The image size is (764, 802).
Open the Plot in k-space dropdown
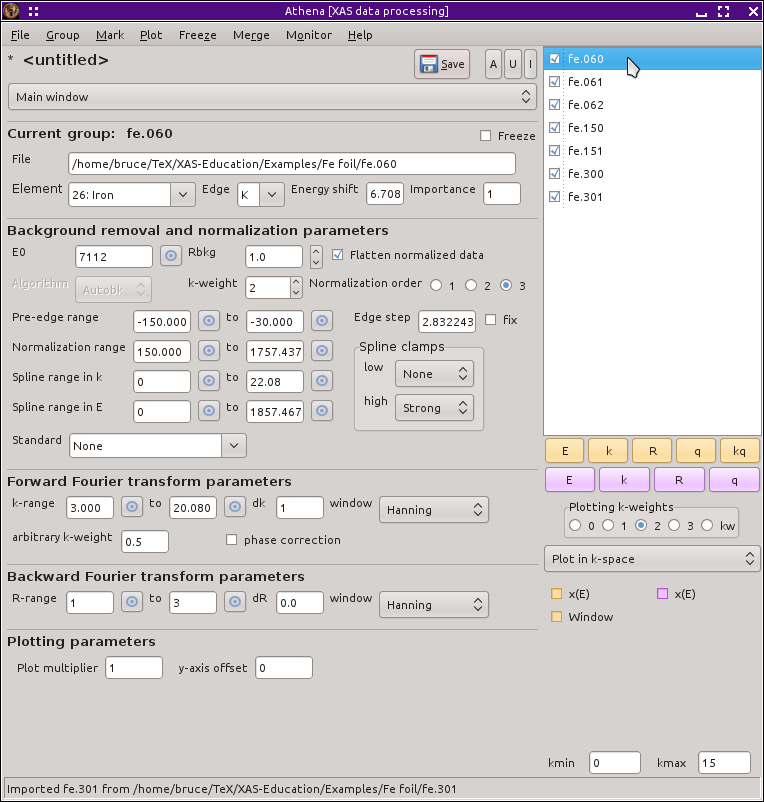point(652,559)
